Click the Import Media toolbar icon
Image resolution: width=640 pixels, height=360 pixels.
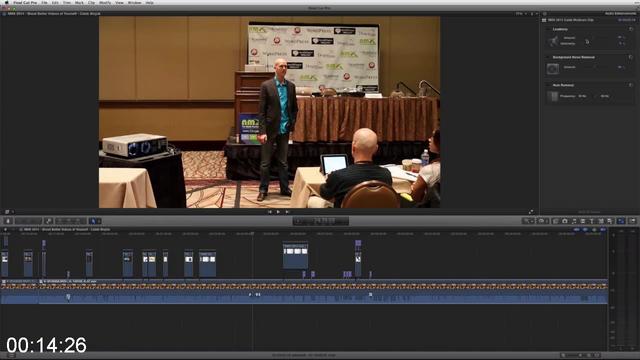[8, 221]
